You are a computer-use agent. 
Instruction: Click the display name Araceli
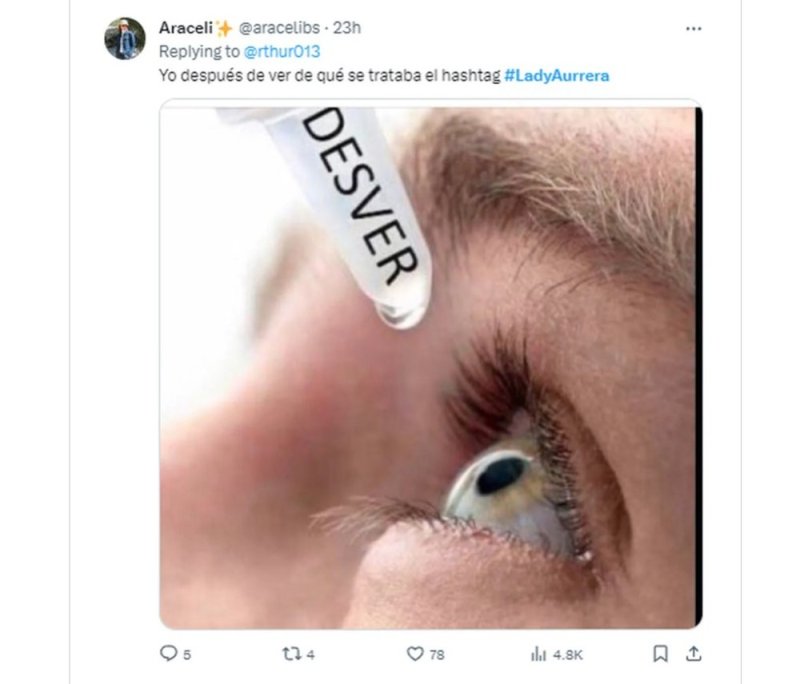pyautogui.click(x=184, y=28)
